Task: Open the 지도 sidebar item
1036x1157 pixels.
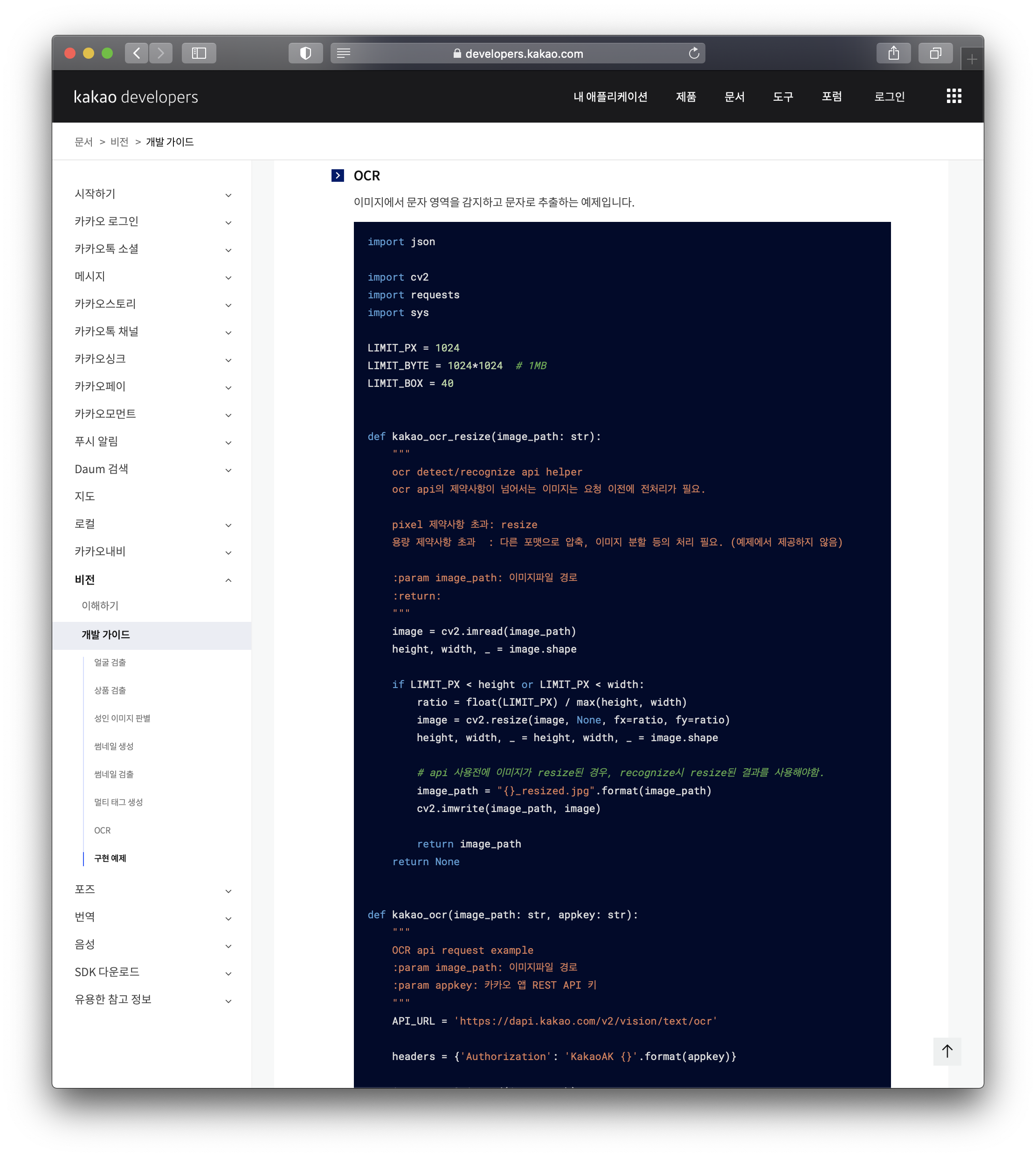Action: click(x=85, y=496)
